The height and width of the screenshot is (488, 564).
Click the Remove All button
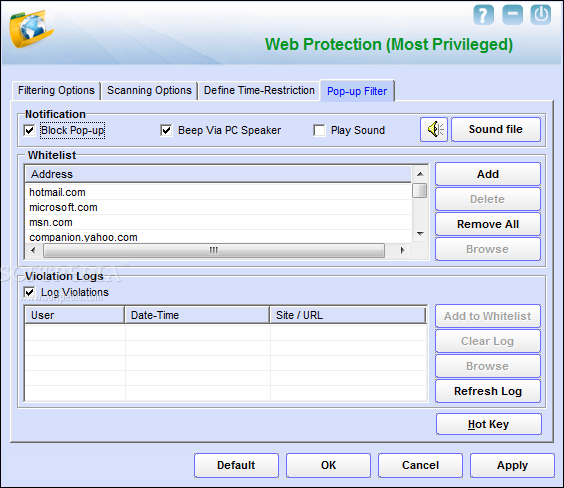click(x=488, y=224)
